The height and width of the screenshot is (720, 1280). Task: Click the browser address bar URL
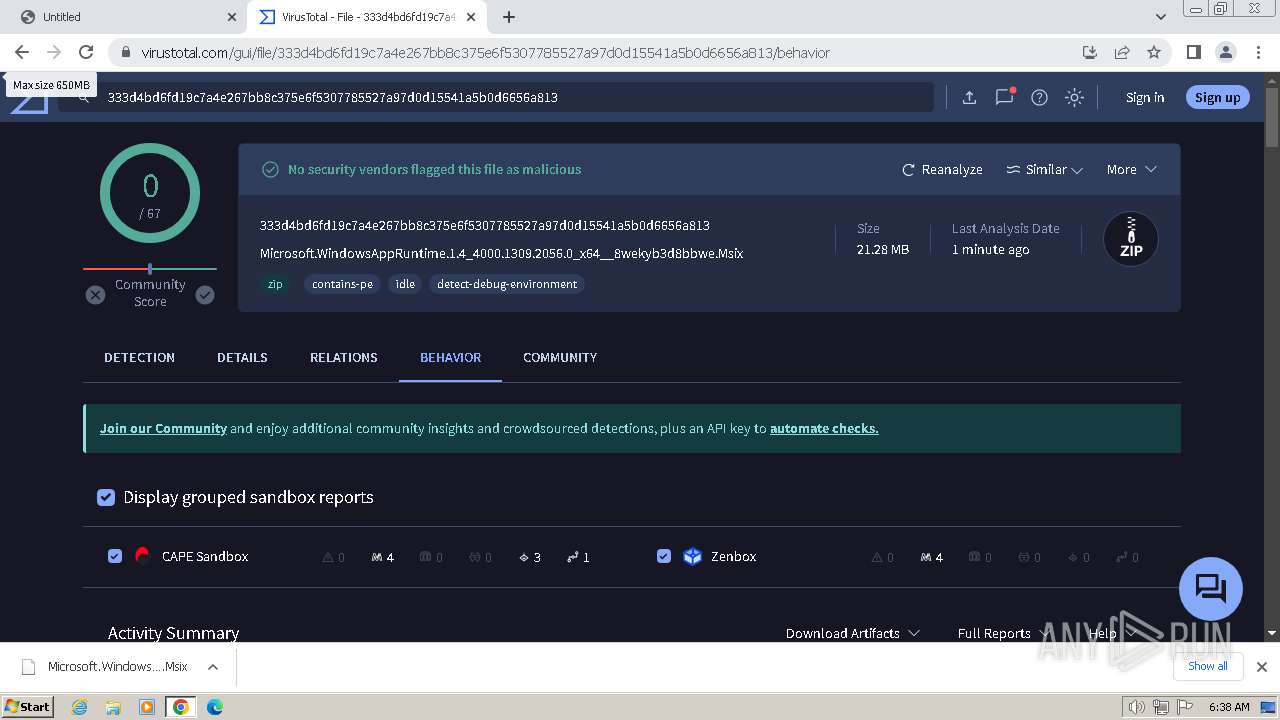tap(485, 52)
